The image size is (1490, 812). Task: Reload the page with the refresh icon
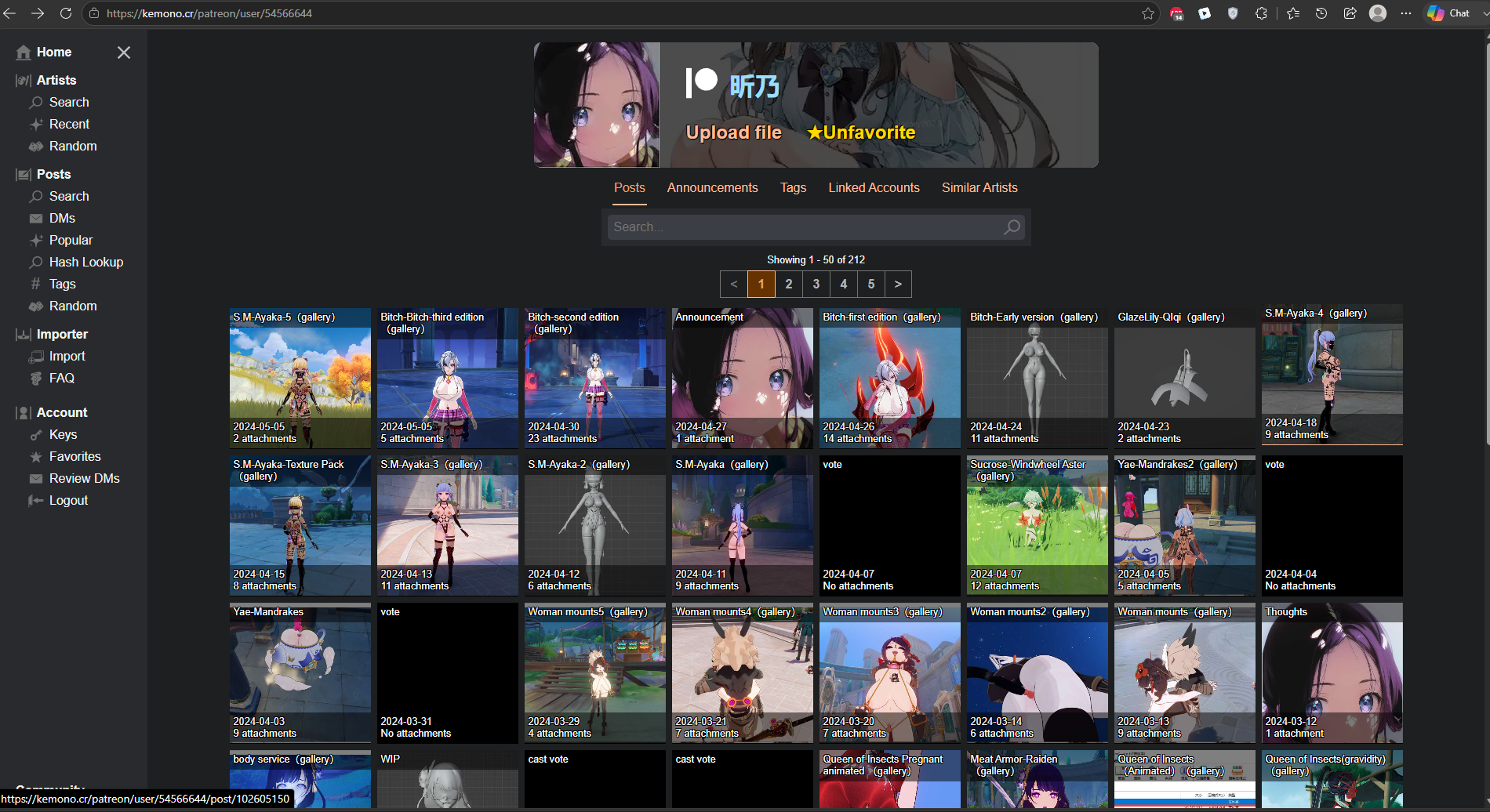point(66,13)
